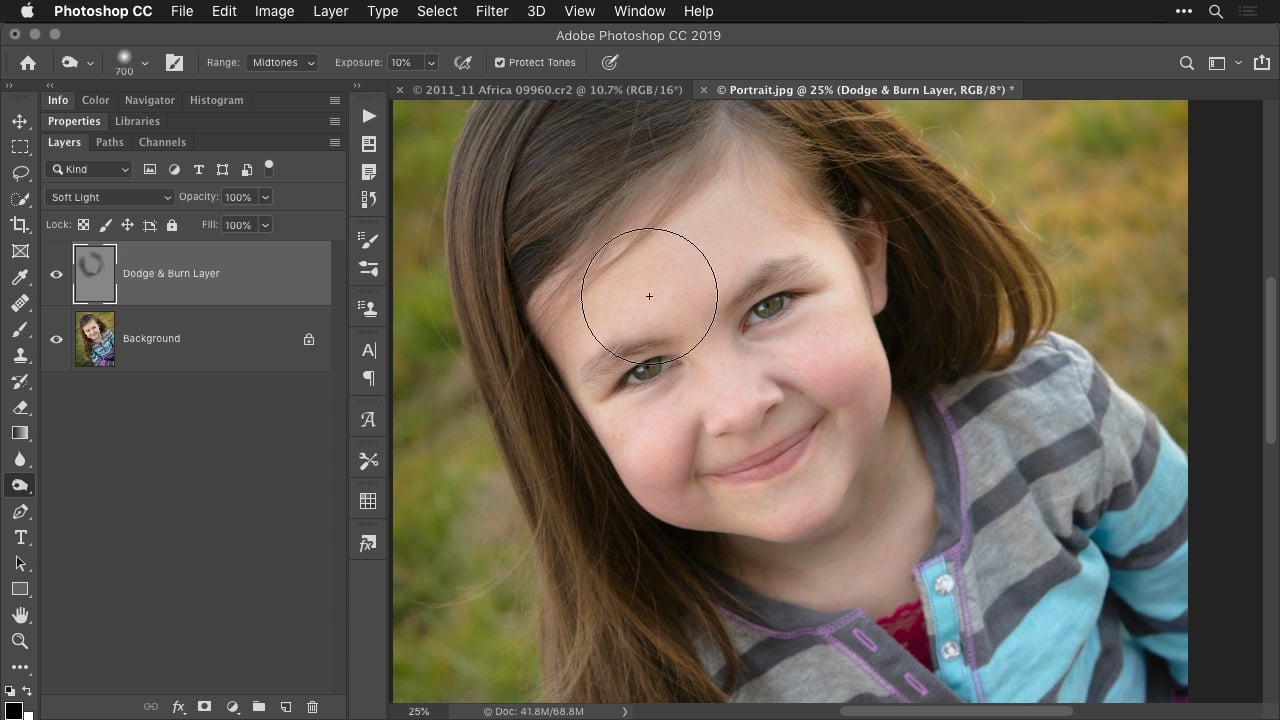1280x720 pixels.
Task: Select the Burn tool in toolbar
Action: point(20,485)
